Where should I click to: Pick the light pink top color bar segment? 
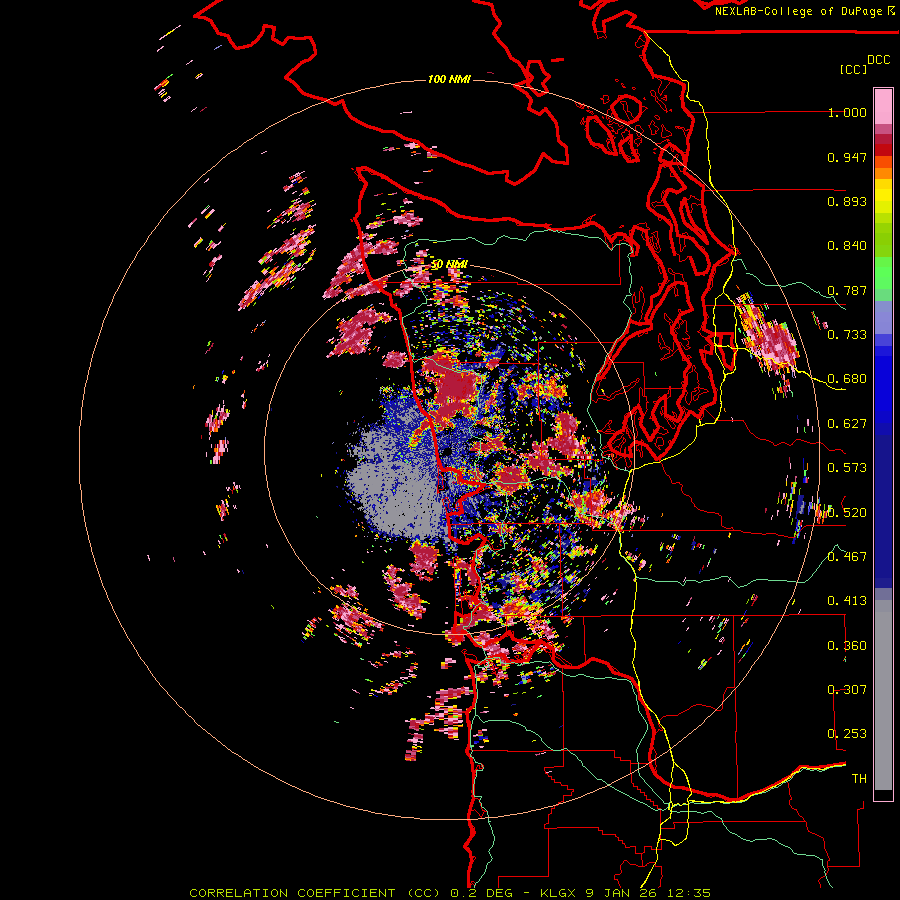click(883, 107)
